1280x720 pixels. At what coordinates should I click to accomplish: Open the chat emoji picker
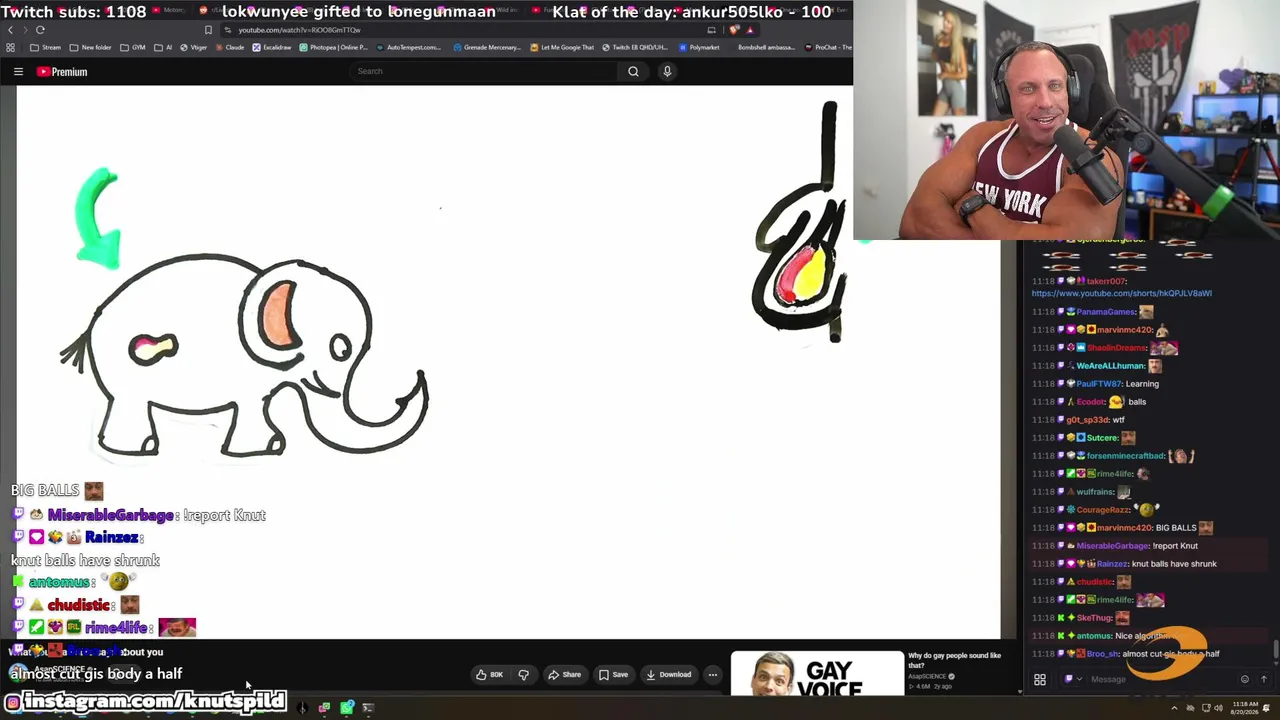coord(1245,680)
